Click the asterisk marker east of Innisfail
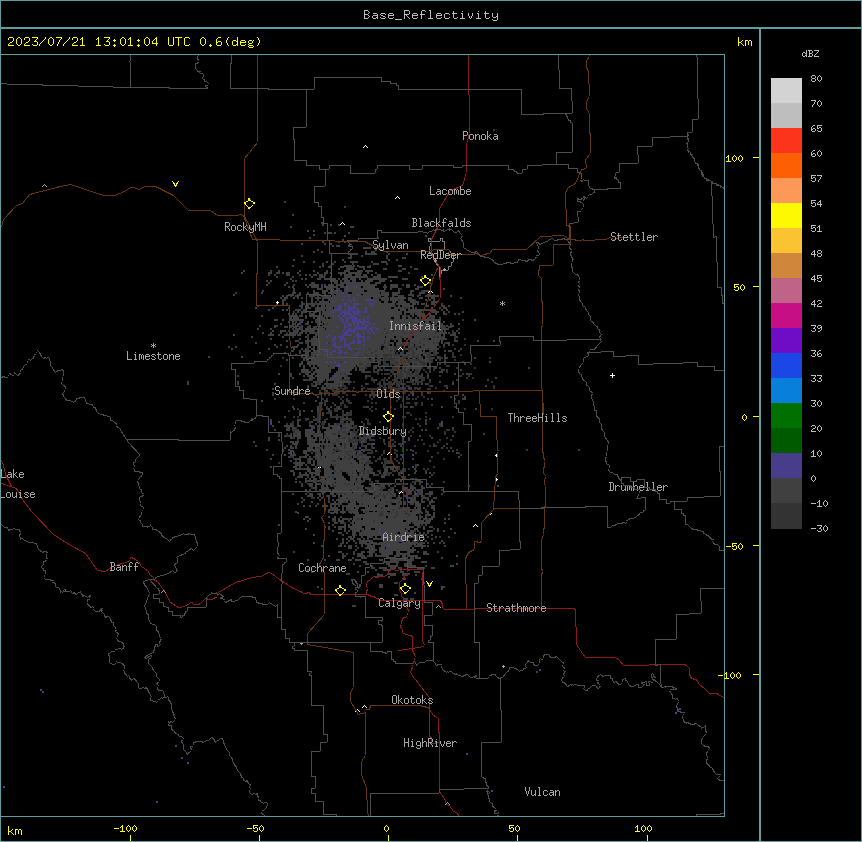 click(502, 303)
